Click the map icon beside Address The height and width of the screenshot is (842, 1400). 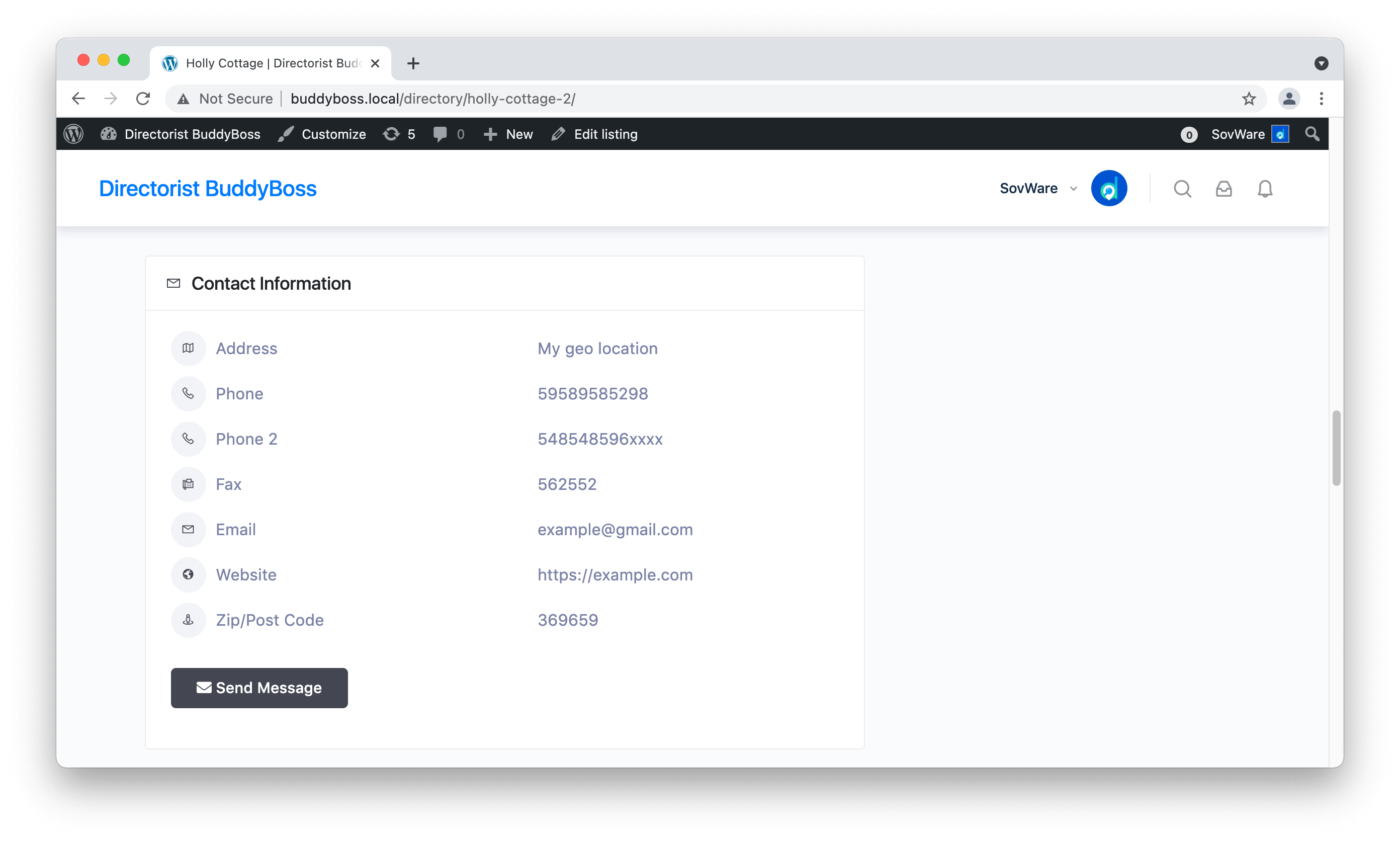click(x=188, y=348)
